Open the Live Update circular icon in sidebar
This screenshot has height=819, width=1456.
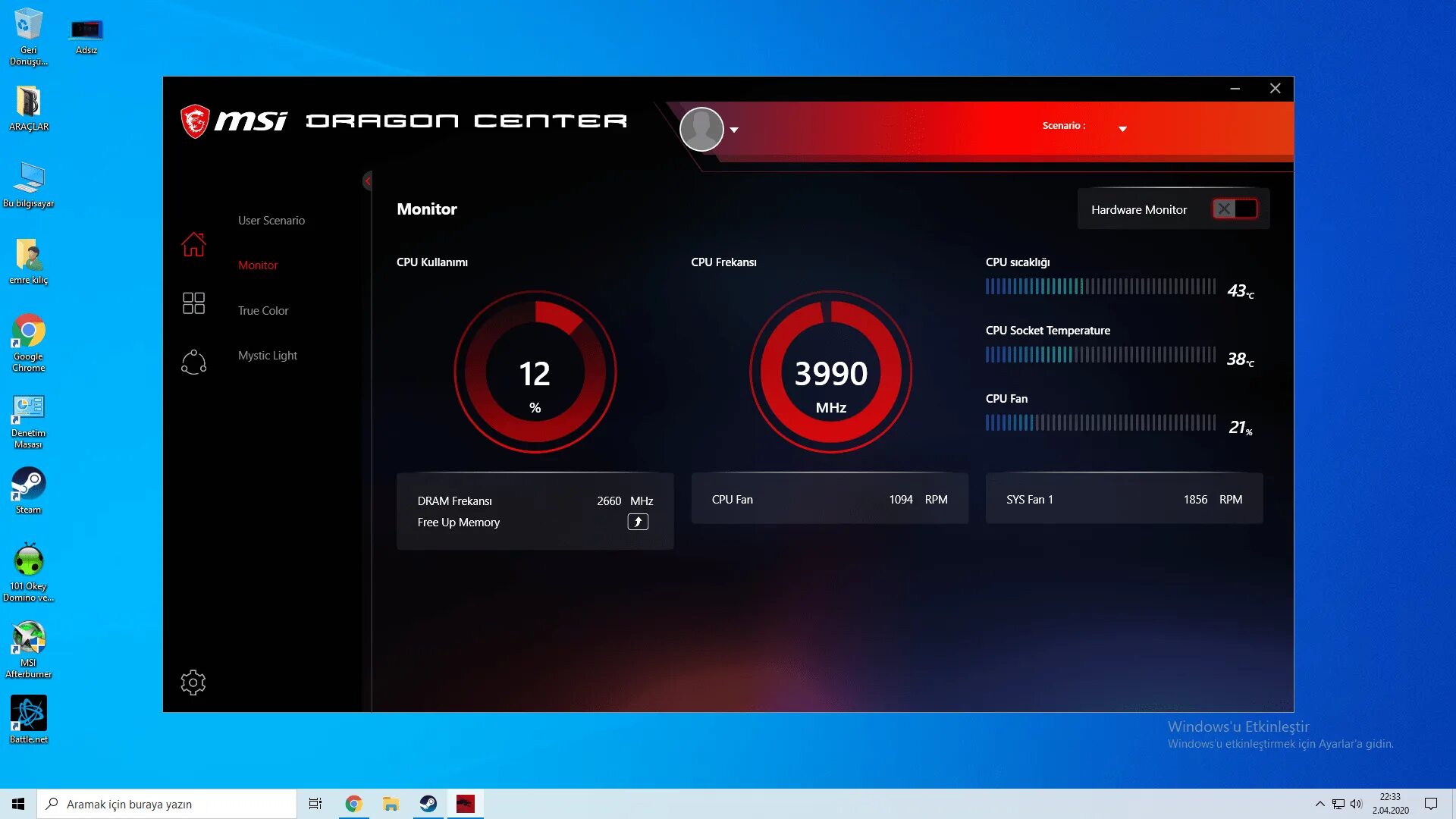pyautogui.click(x=193, y=362)
